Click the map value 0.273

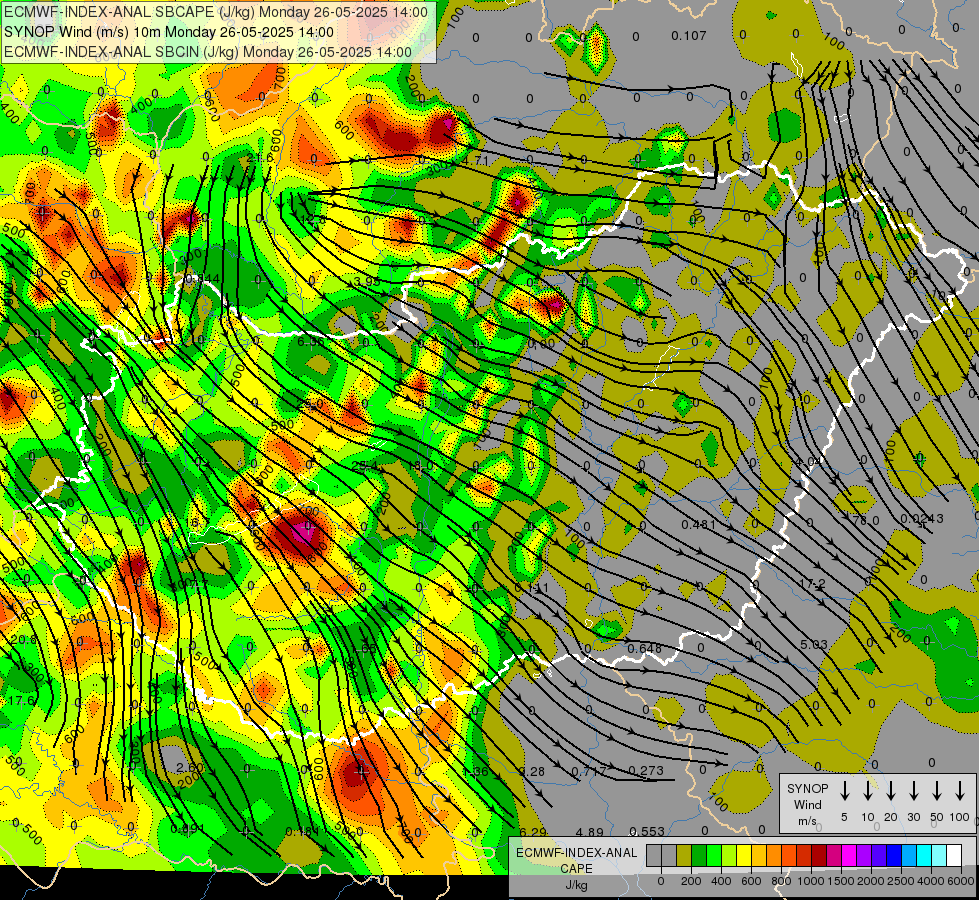(646, 770)
